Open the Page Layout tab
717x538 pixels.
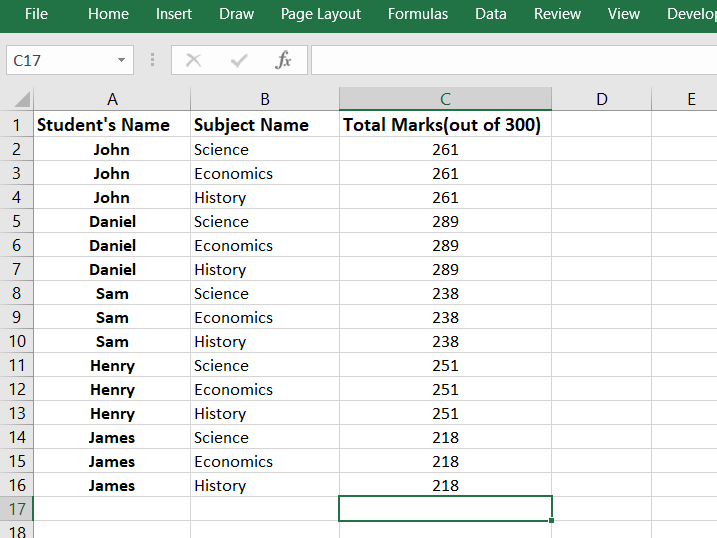coord(320,14)
